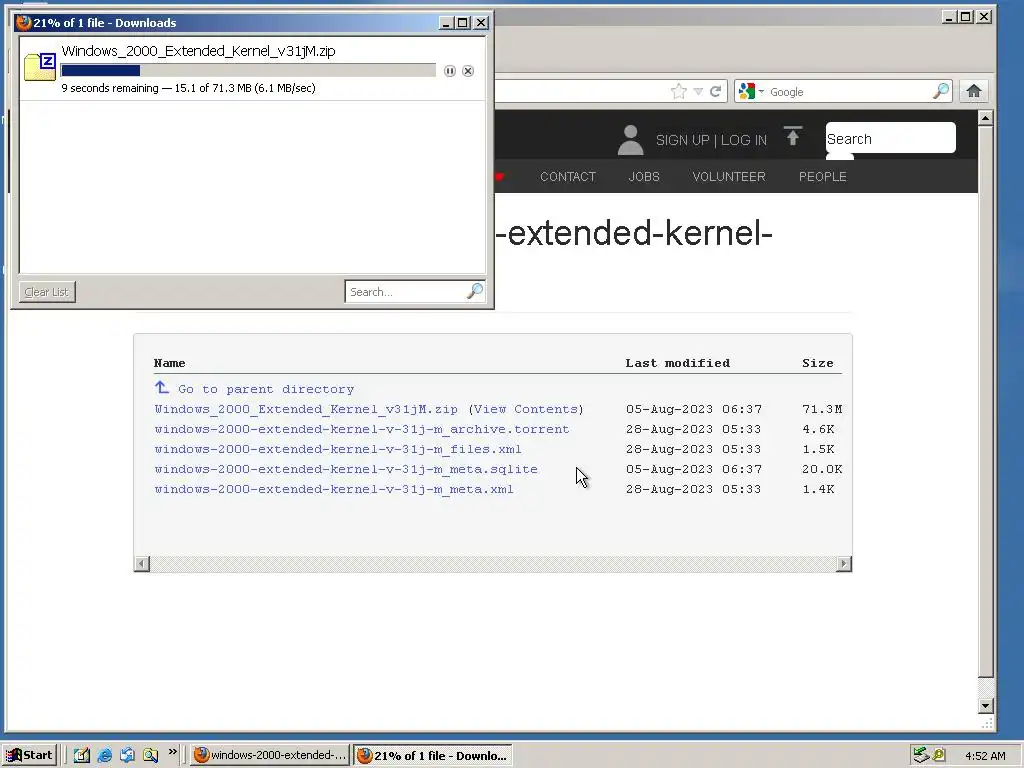The image size is (1024, 768).
Task: Open the _archive.torrent file link
Action: (x=362, y=429)
